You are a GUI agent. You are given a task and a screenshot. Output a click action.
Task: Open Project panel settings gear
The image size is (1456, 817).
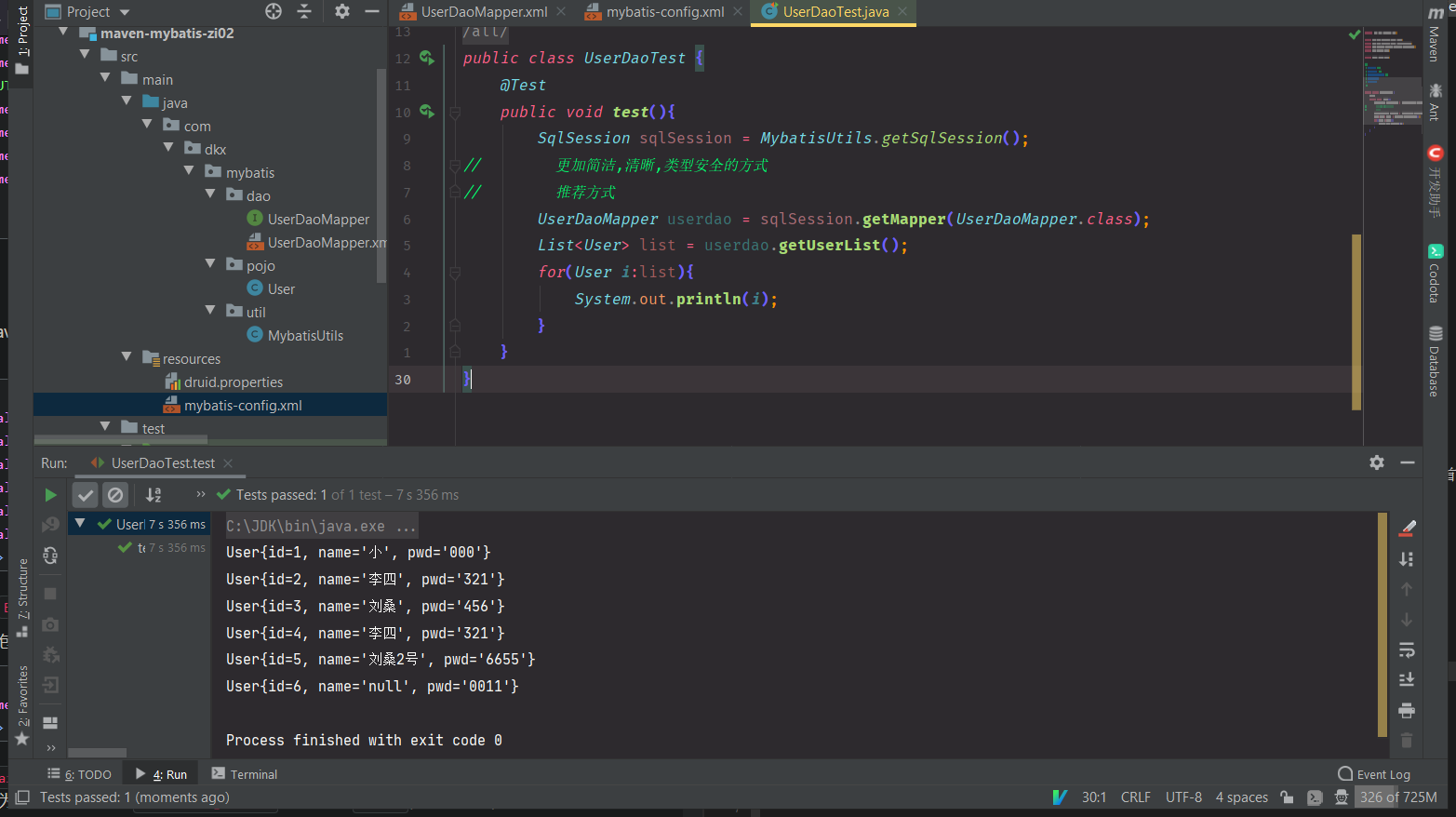click(x=342, y=11)
